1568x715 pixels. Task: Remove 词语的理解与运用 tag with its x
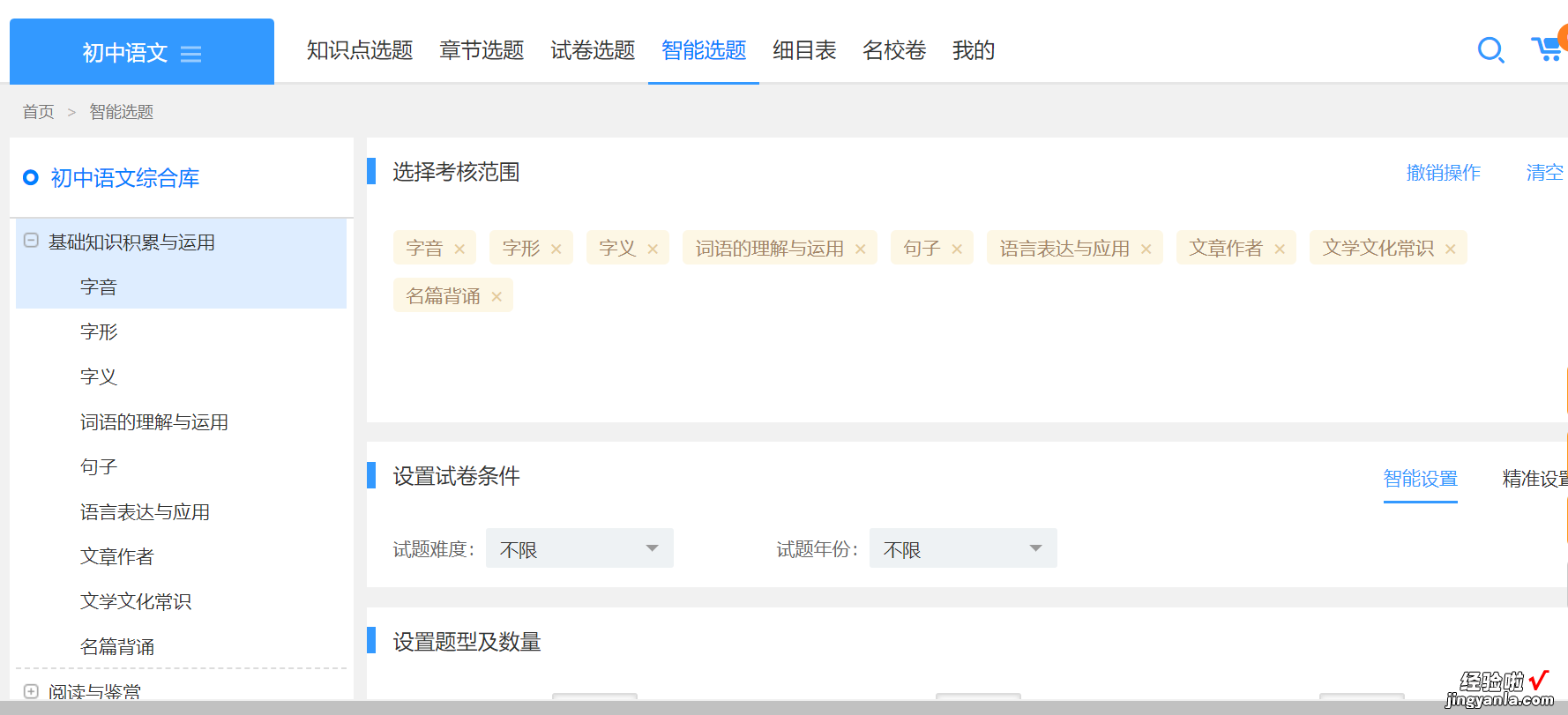tap(861, 250)
